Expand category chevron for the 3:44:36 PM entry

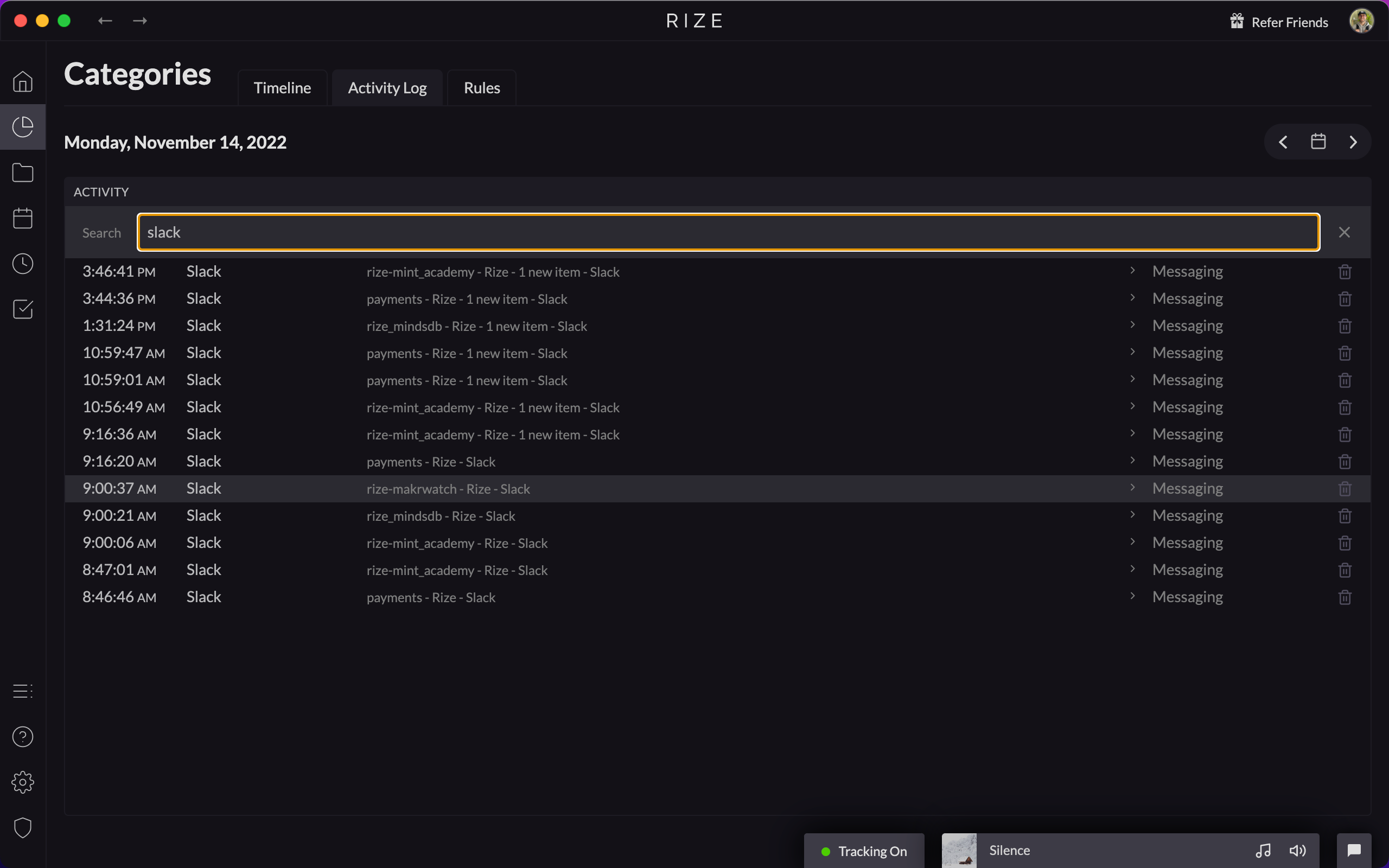(1132, 297)
